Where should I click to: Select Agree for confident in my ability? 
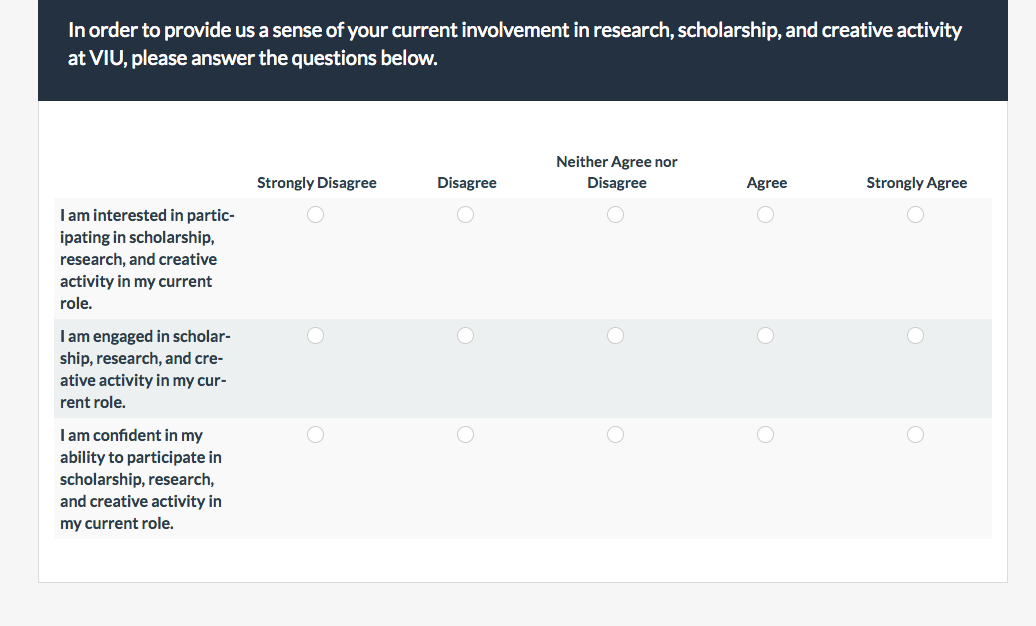click(x=766, y=435)
